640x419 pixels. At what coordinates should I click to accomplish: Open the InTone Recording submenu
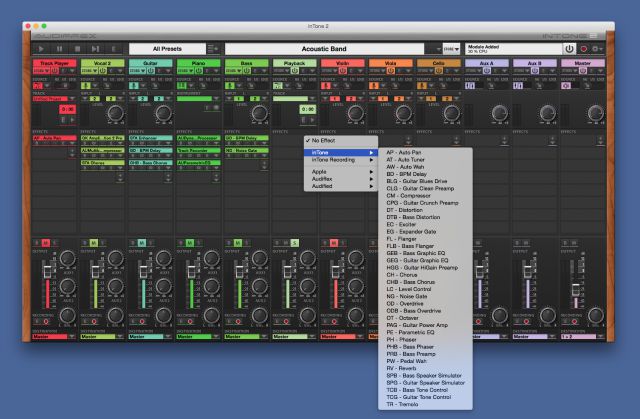(340, 160)
